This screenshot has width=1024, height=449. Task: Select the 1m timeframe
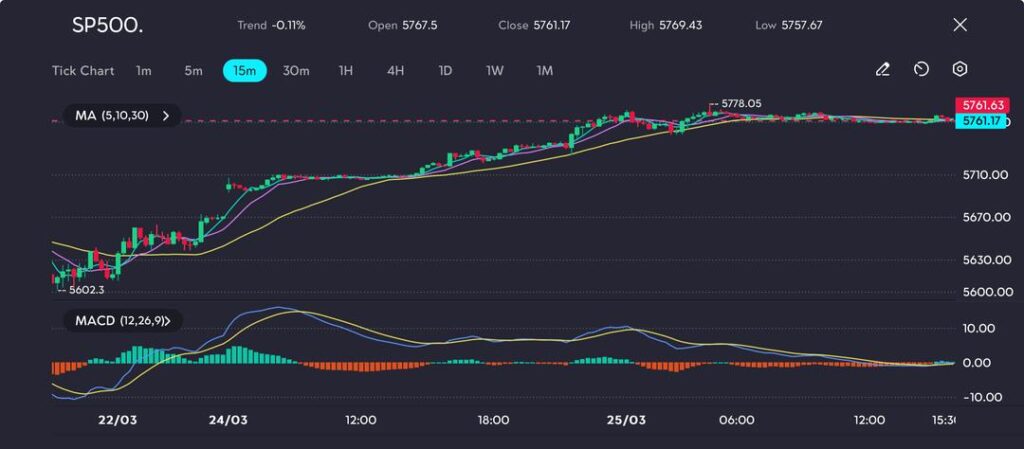click(144, 71)
